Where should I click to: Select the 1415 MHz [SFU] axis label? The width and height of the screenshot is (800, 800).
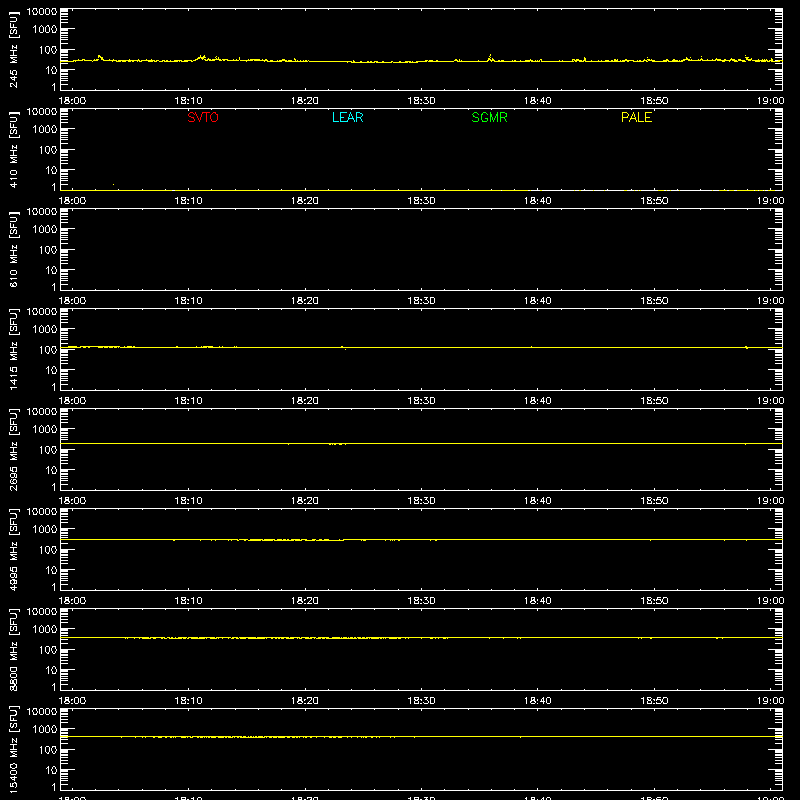[14, 349]
